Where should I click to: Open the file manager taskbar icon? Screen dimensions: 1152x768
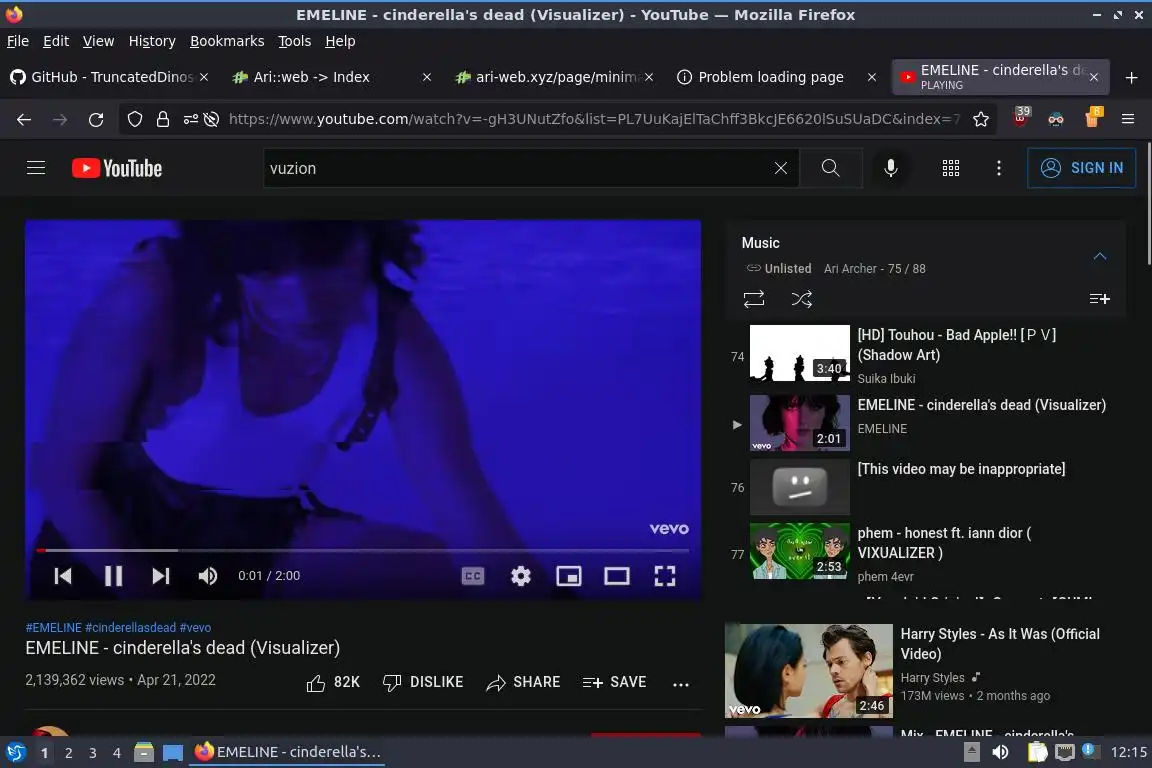pos(144,752)
